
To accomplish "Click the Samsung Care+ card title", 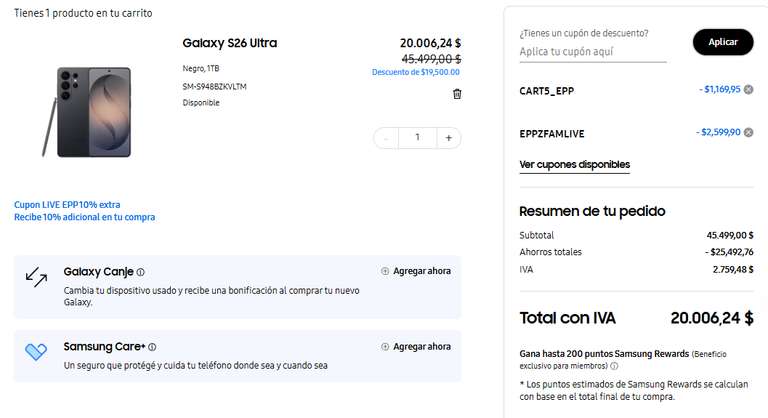I will [104, 347].
